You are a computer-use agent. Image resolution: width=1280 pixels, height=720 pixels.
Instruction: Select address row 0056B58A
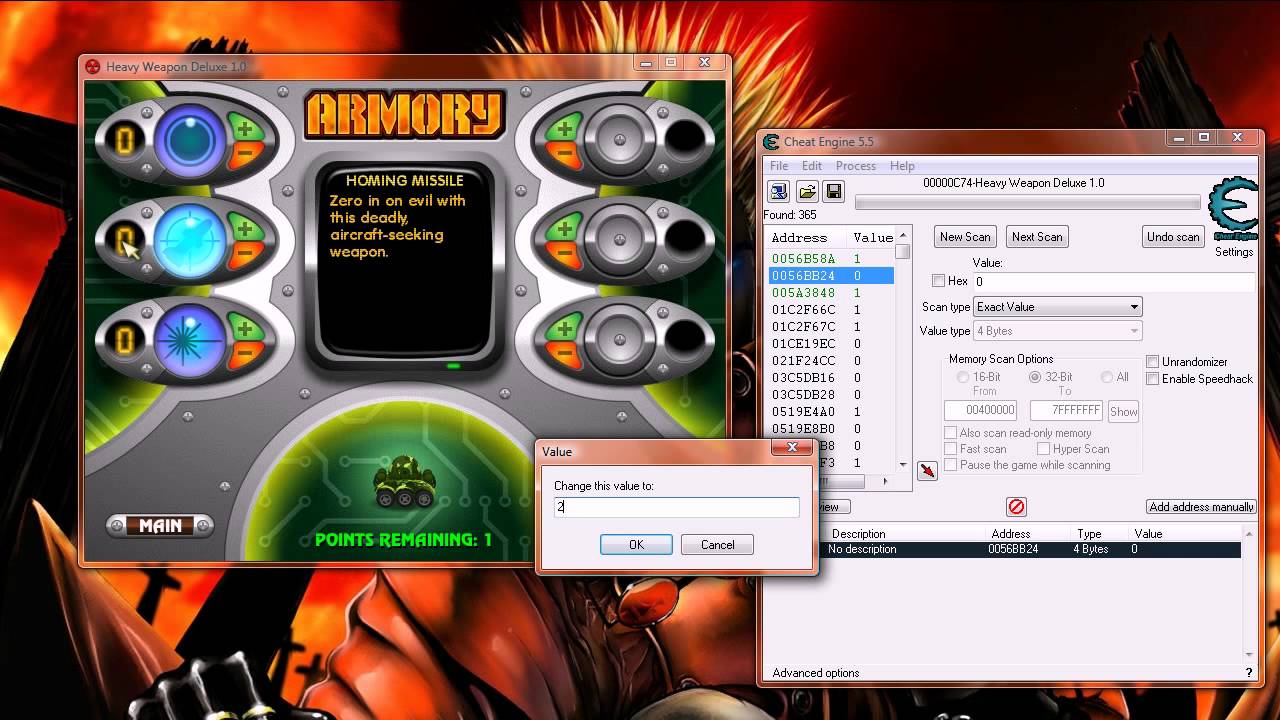(x=830, y=259)
